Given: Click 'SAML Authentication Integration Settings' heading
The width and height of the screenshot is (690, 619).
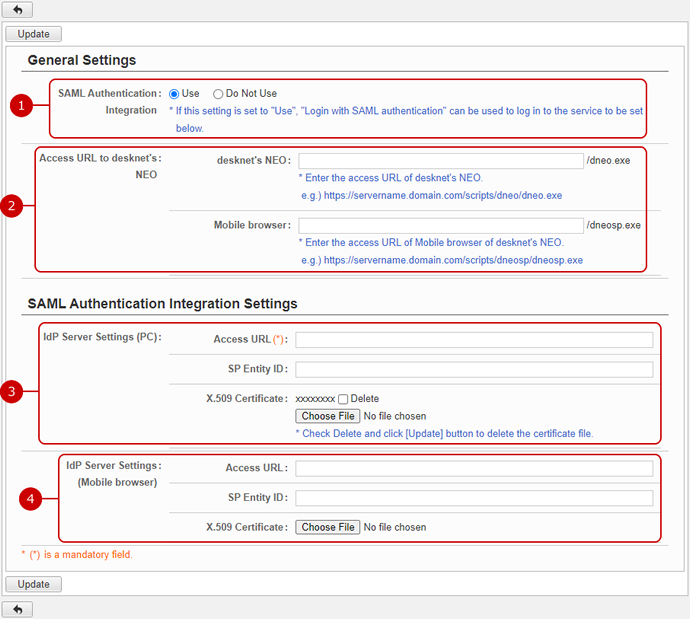Looking at the screenshot, I should click(162, 304).
